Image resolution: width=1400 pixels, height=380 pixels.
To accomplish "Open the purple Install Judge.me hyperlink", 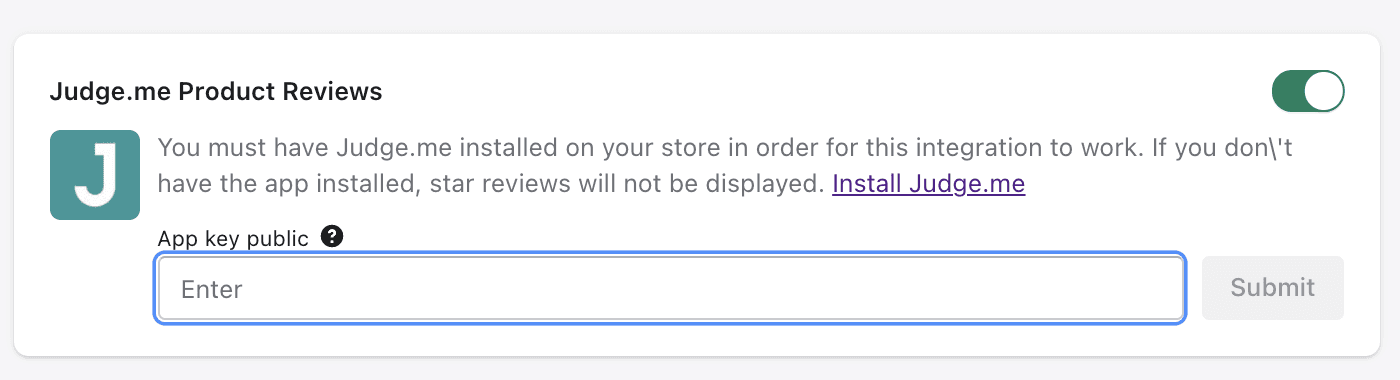I will (928, 184).
